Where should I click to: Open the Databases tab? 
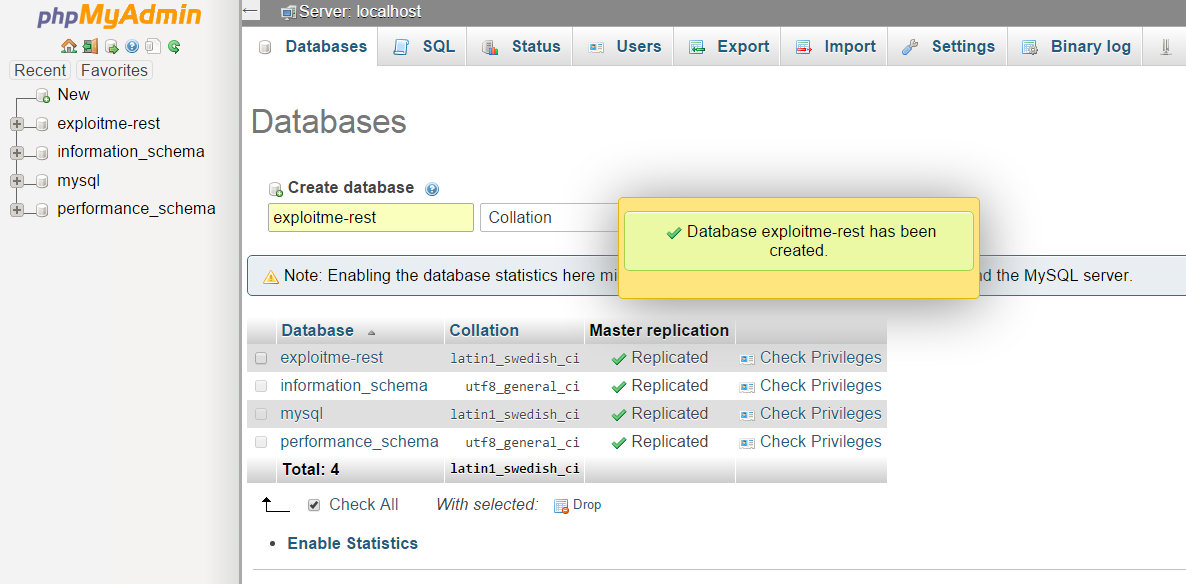[312, 46]
